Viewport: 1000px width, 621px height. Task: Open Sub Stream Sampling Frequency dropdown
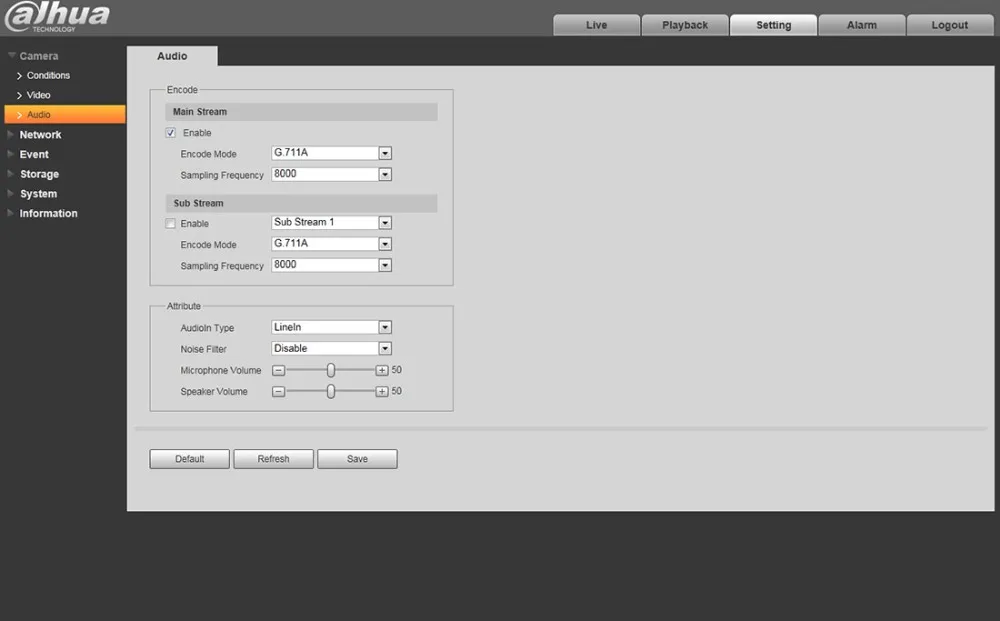click(332, 265)
